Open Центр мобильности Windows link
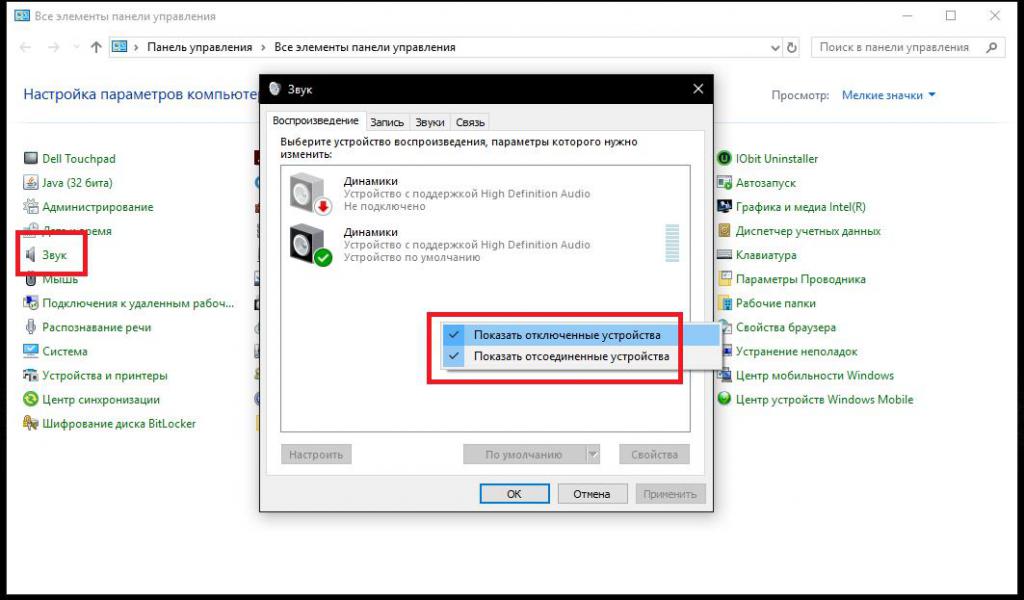Image resolution: width=1024 pixels, height=600 pixels. [814, 375]
